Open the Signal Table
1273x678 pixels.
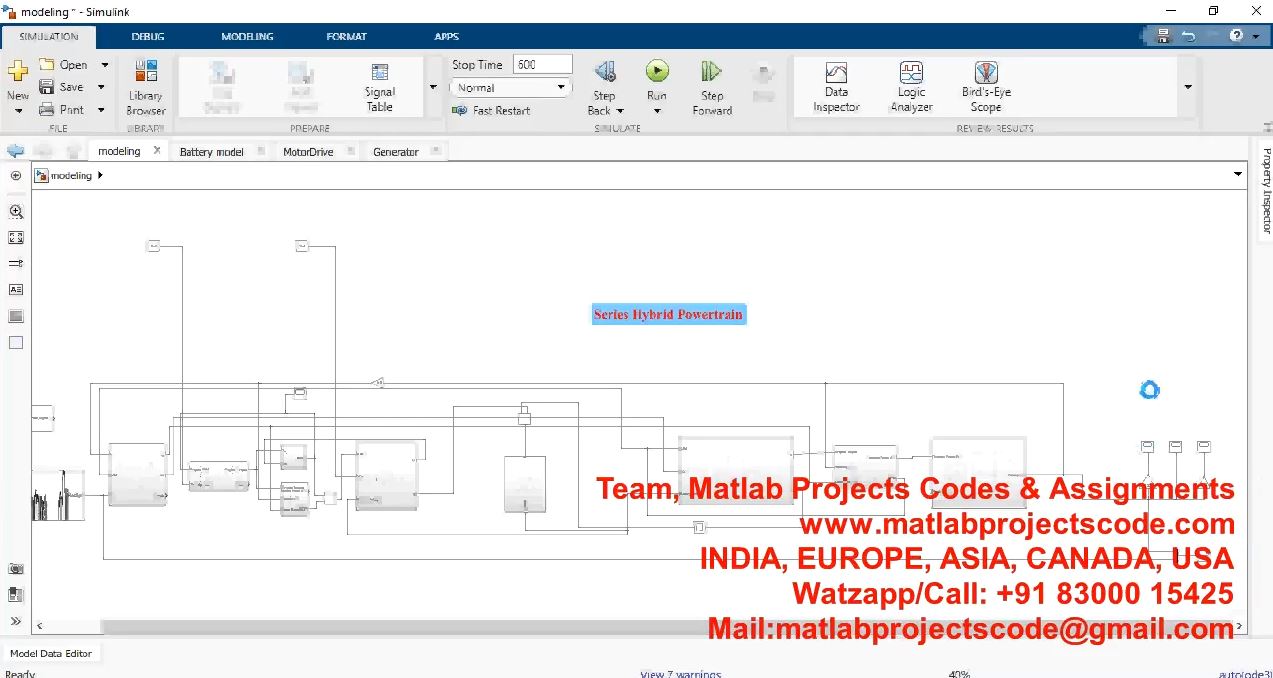[380, 88]
